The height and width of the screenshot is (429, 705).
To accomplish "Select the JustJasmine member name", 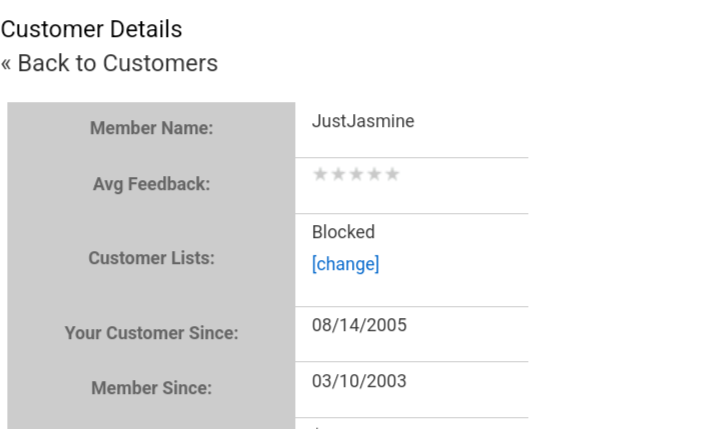I will [x=363, y=121].
